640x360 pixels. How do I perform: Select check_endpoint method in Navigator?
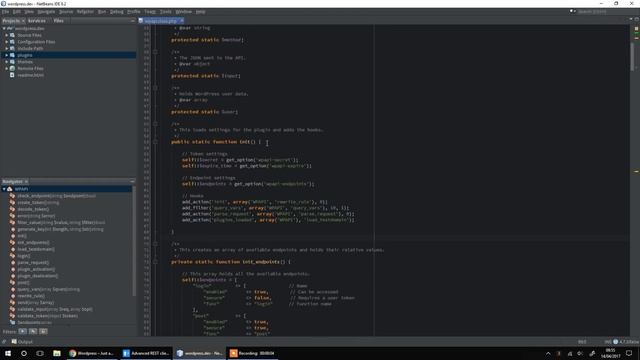click(56, 196)
